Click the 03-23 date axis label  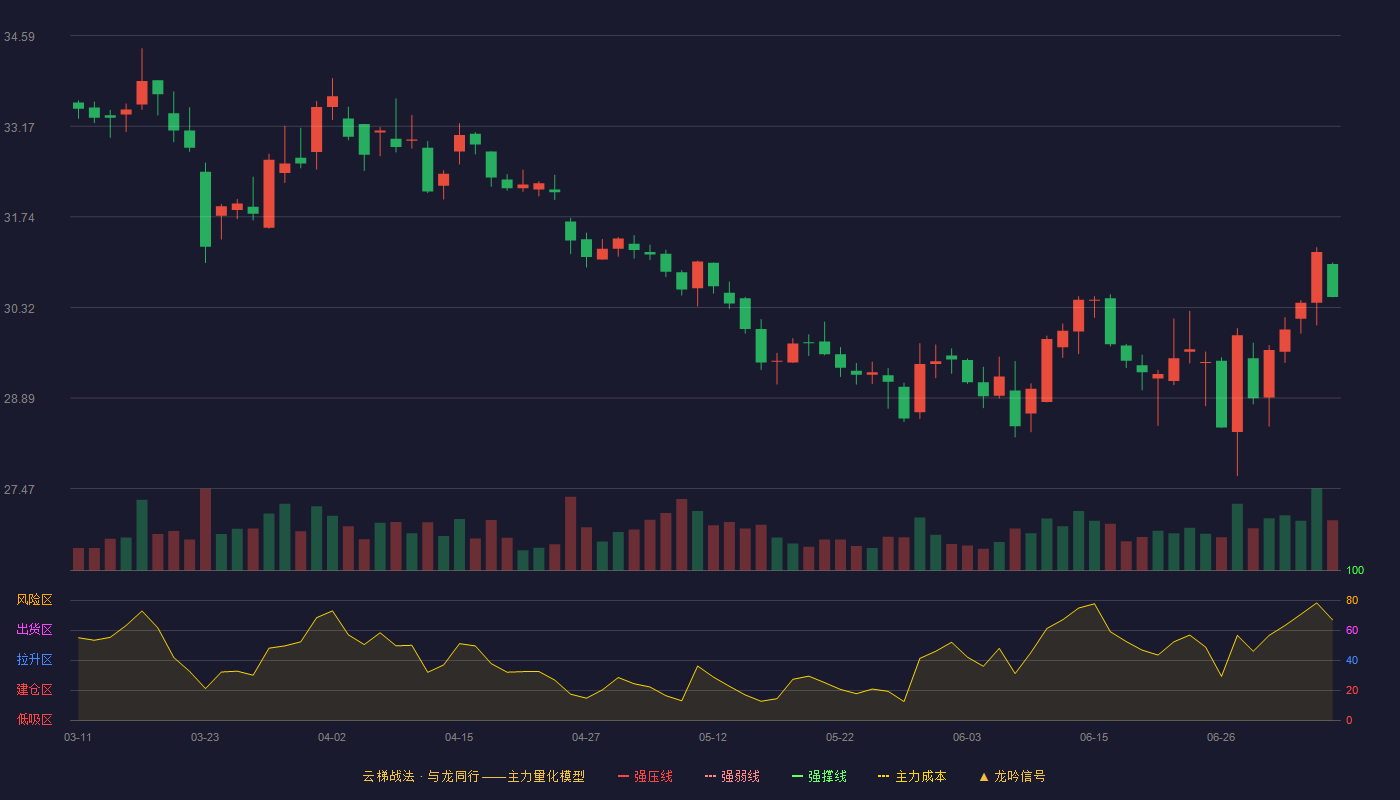click(x=205, y=737)
